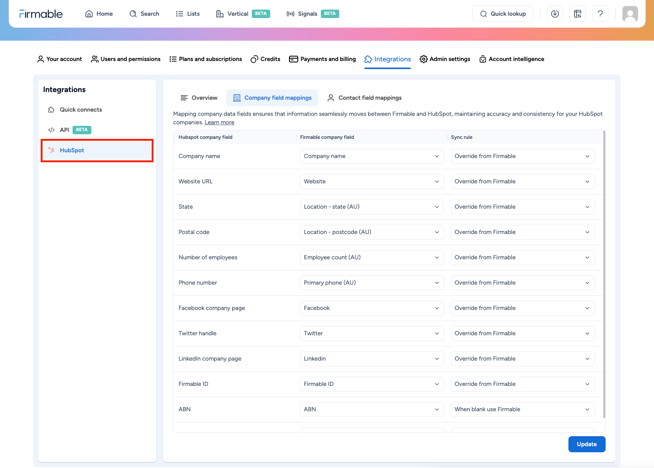Switch to Company field mappings sub-tab
Viewport: 654px width, 468px height.
[272, 98]
